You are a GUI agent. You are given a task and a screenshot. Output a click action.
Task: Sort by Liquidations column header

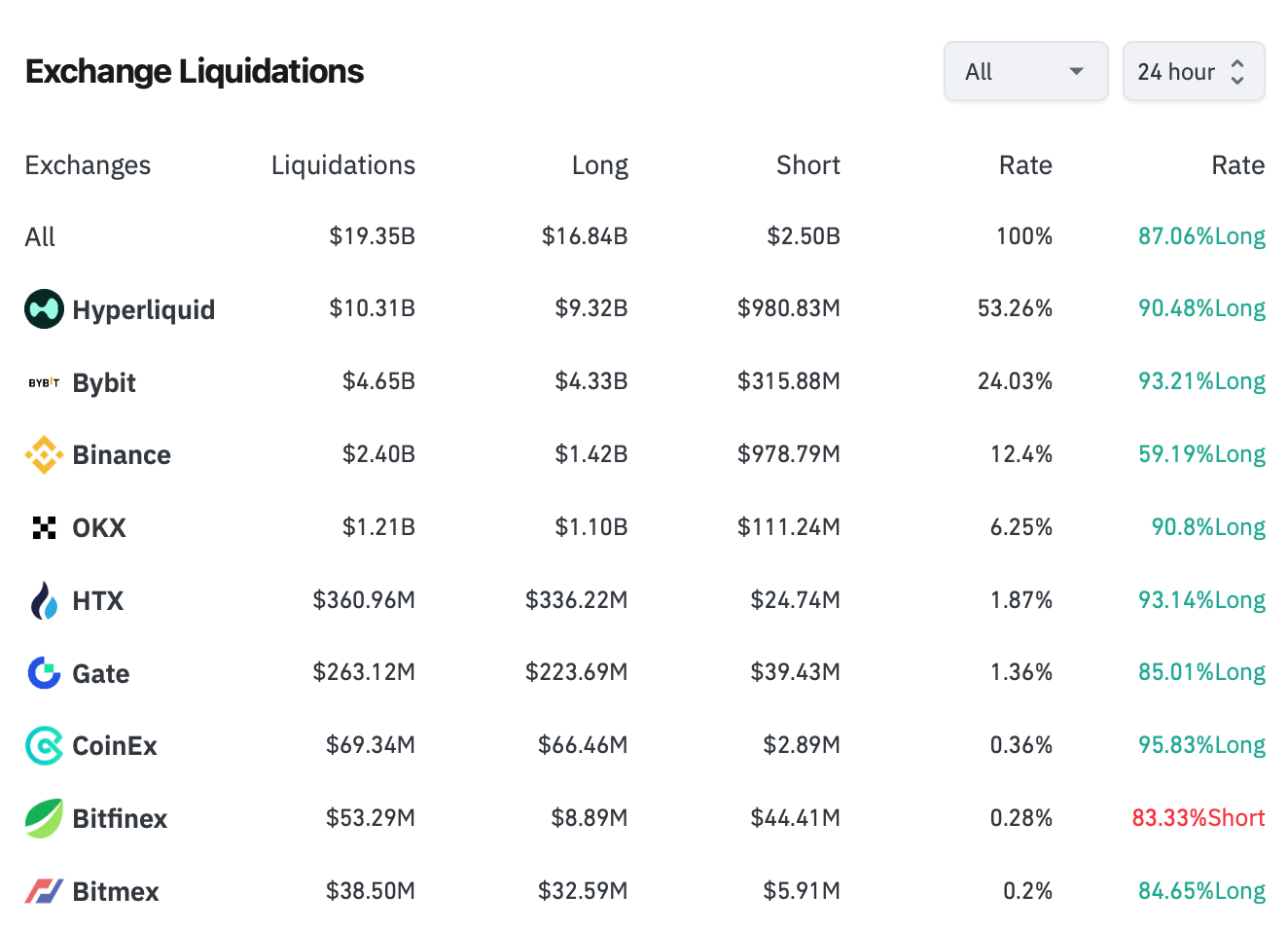(x=342, y=165)
